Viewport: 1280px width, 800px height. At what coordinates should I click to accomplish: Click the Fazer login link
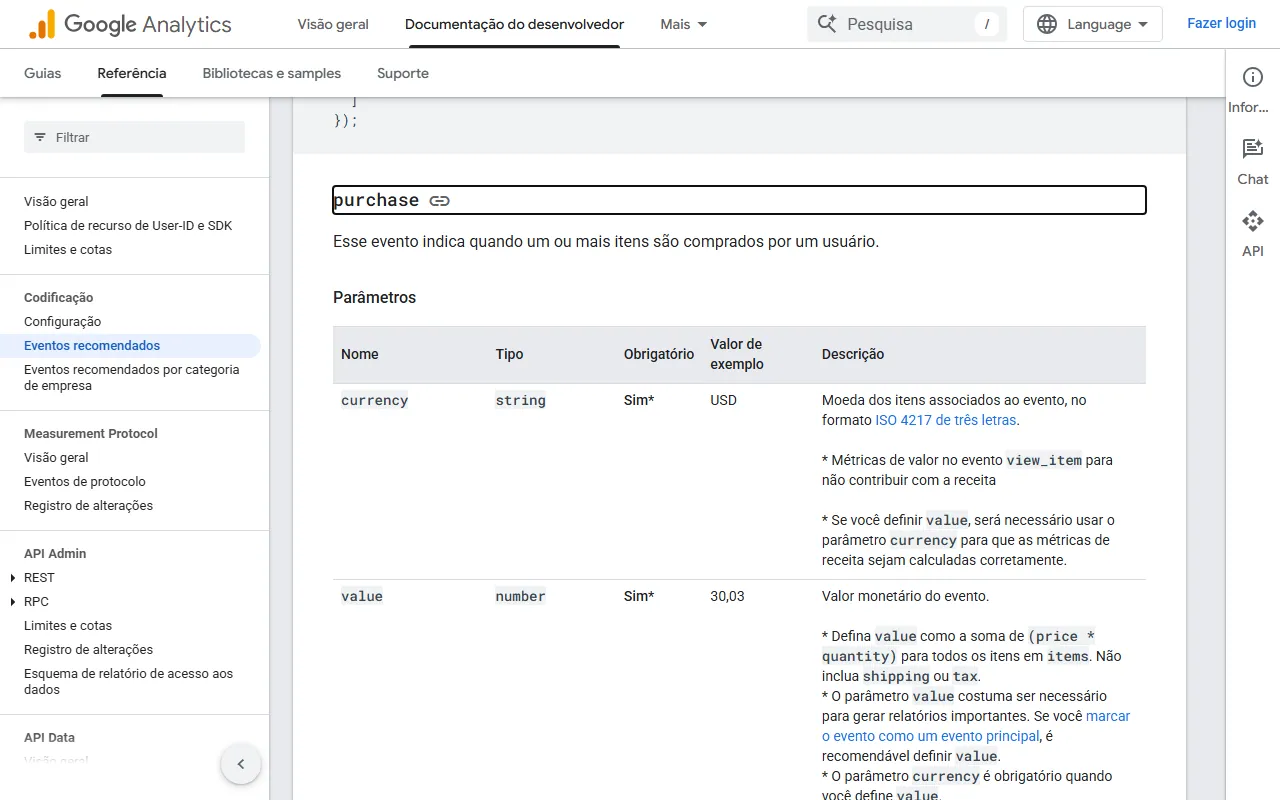[1221, 23]
